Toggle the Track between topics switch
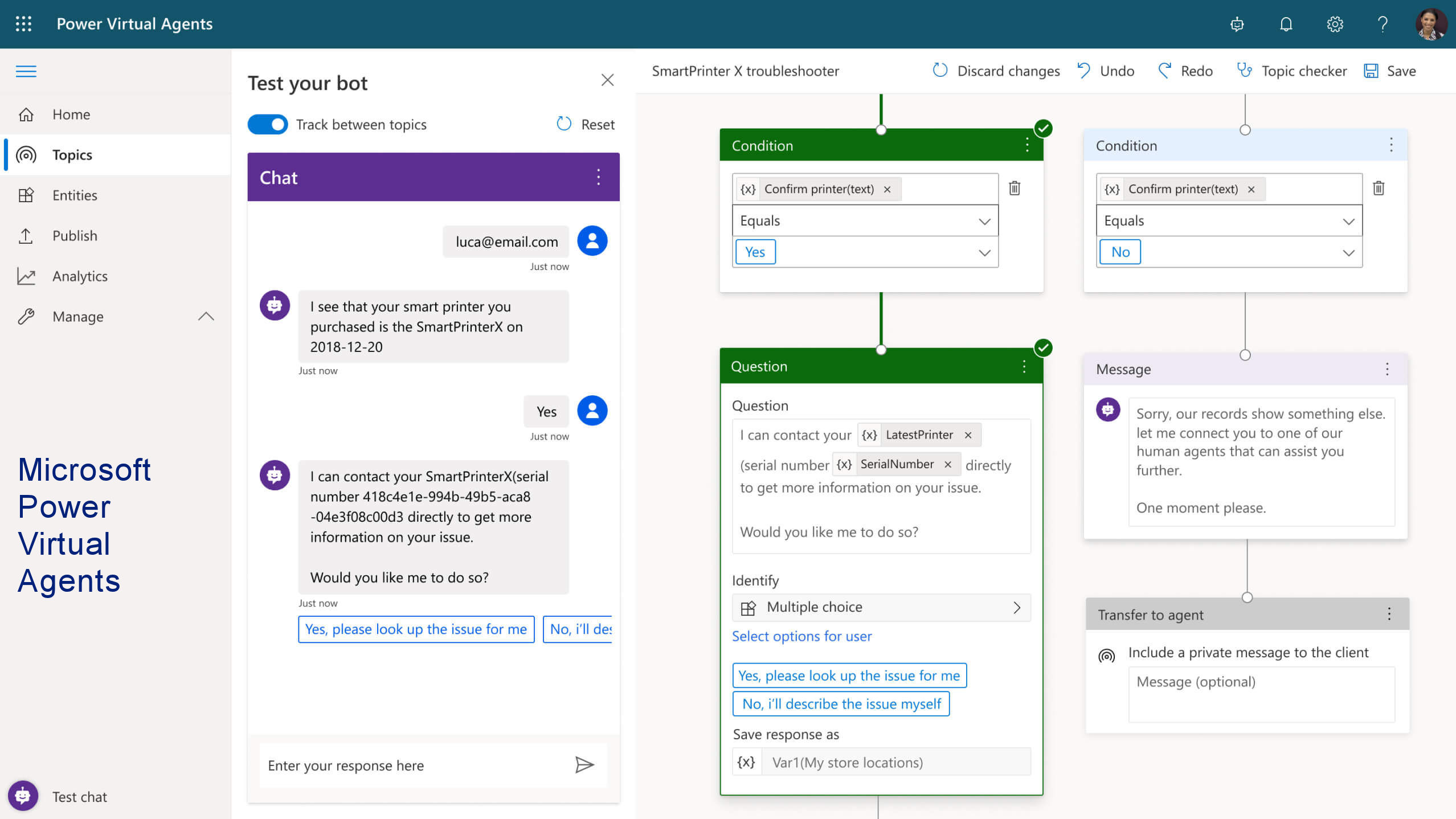The width and height of the screenshot is (1456, 819). (x=268, y=124)
